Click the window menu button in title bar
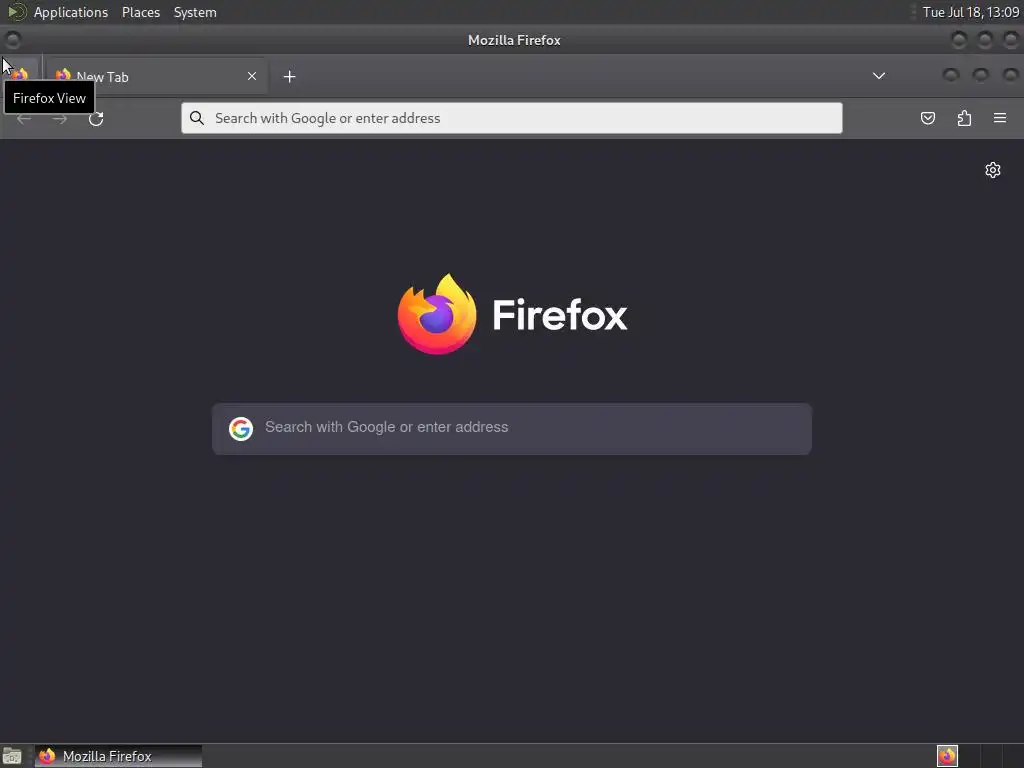 point(12,40)
